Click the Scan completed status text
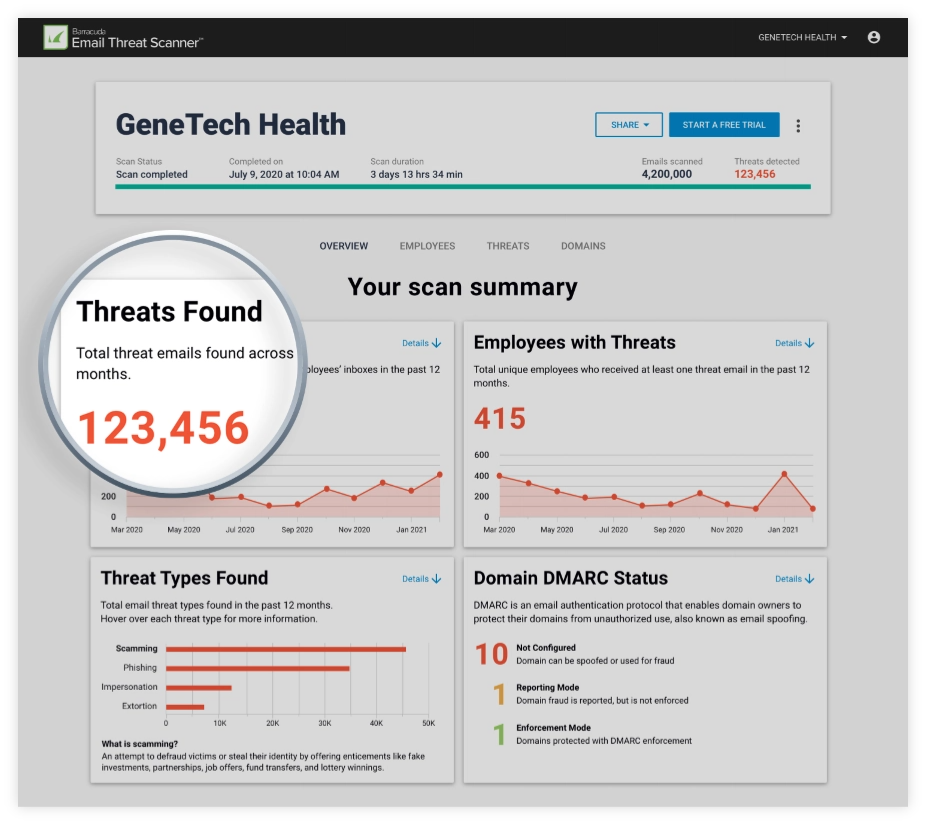The image size is (926, 825). (152, 175)
